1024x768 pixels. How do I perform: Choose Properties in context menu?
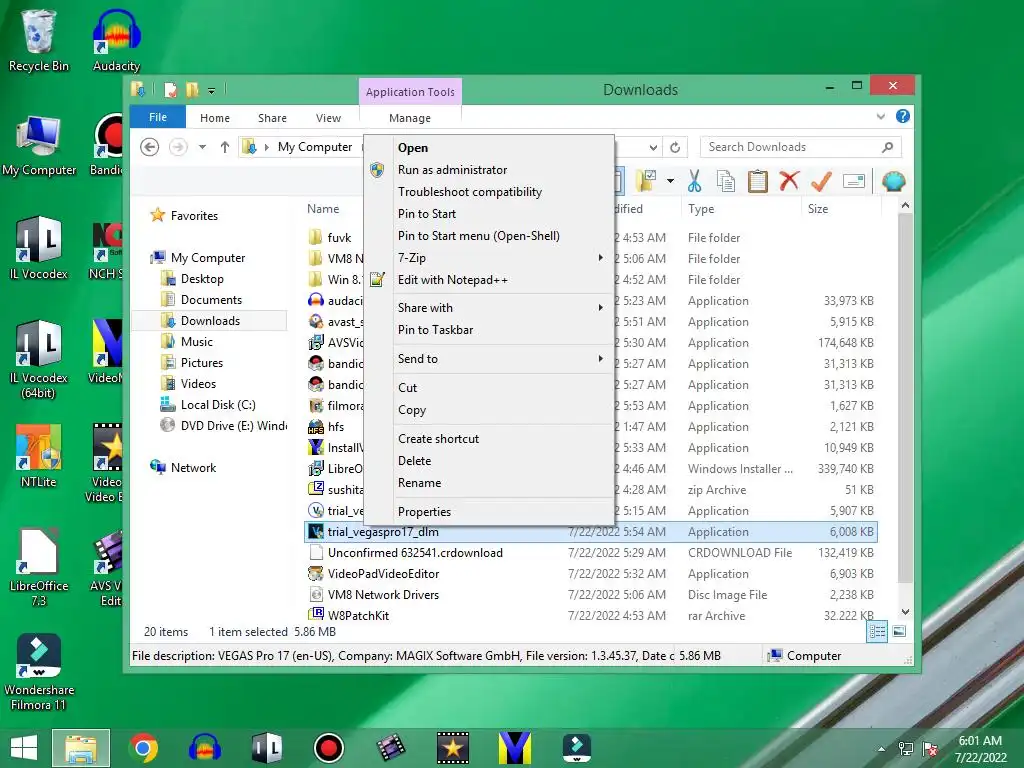click(489, 512)
